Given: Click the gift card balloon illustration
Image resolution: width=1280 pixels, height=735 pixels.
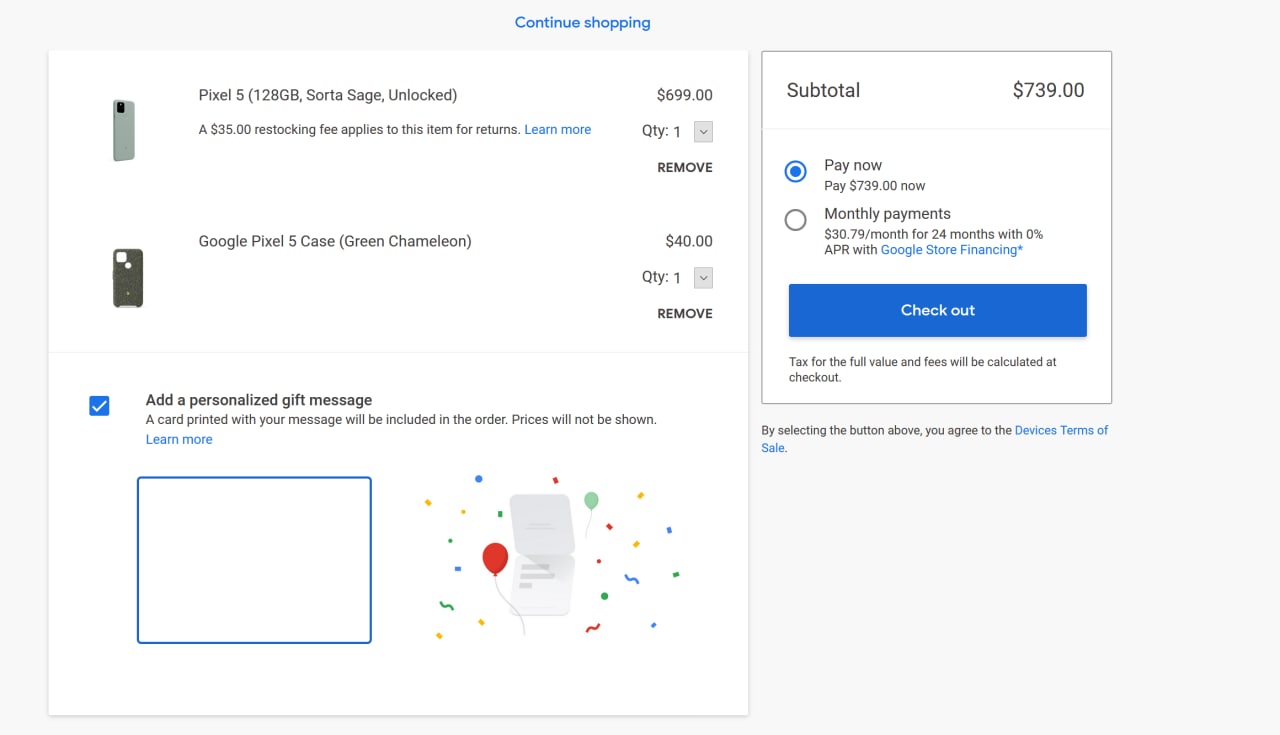Looking at the screenshot, I should (550, 558).
